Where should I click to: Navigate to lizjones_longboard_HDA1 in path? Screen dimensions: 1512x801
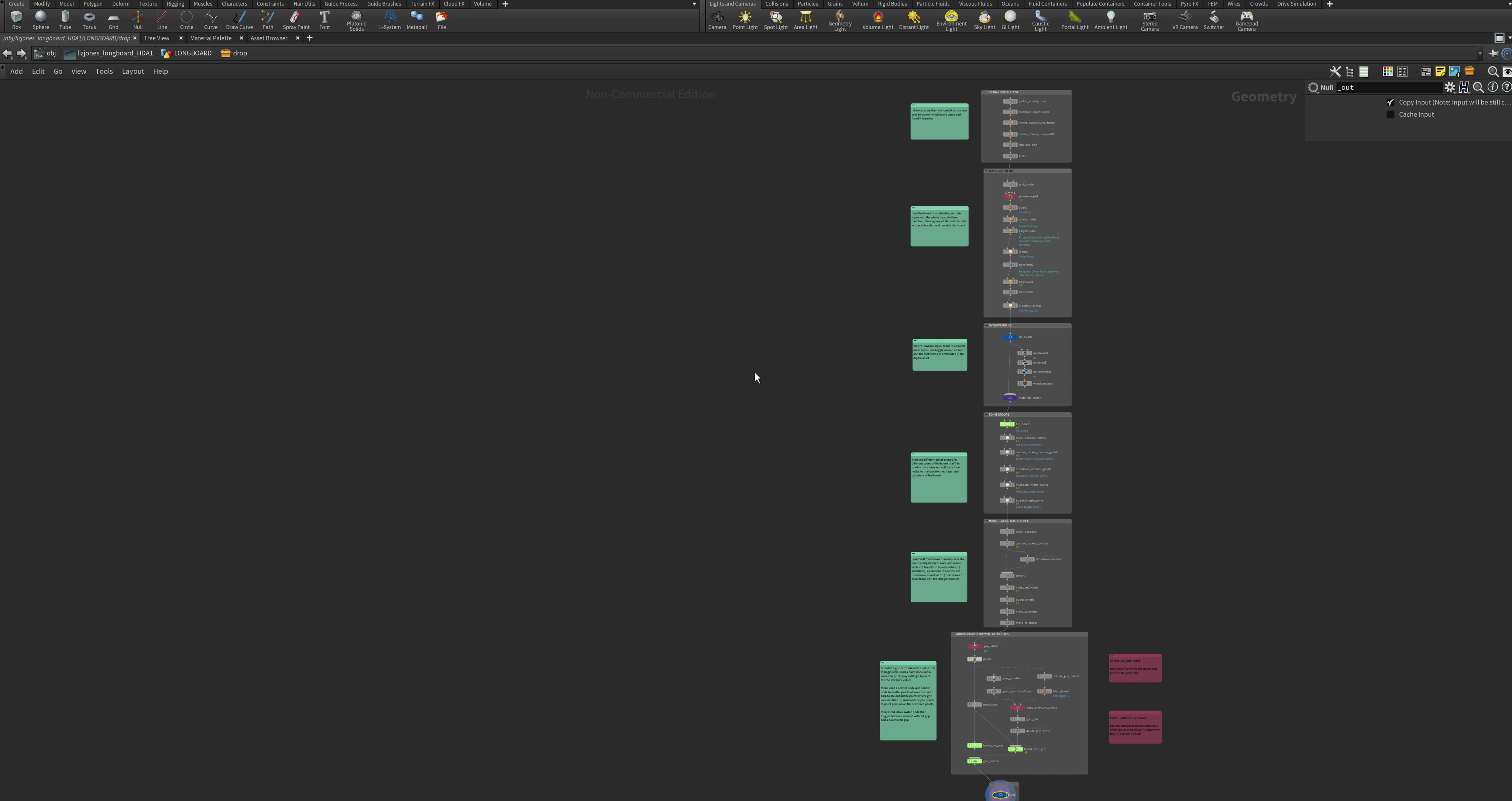[x=109, y=54]
